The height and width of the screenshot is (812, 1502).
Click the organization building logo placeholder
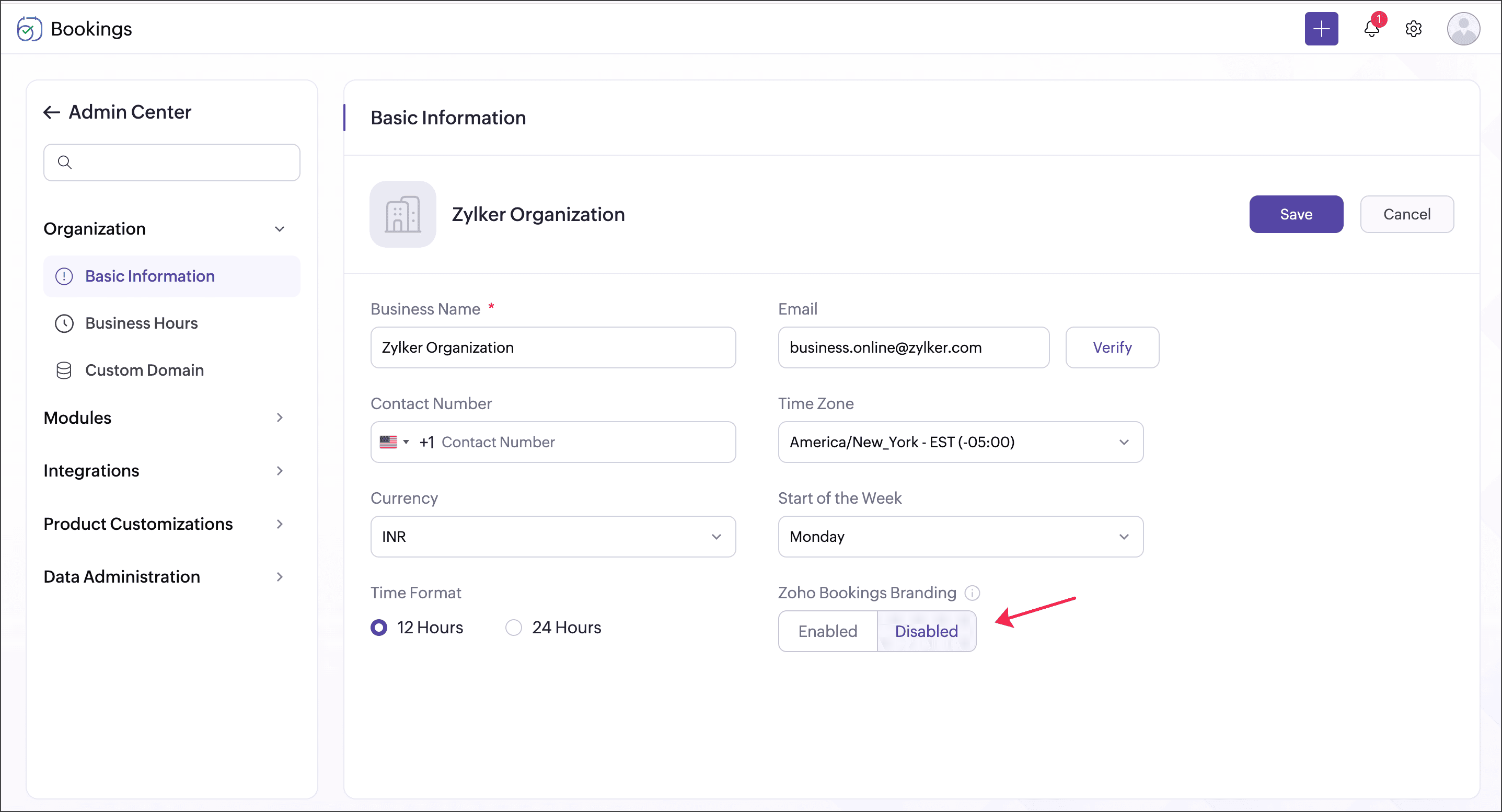pos(402,214)
